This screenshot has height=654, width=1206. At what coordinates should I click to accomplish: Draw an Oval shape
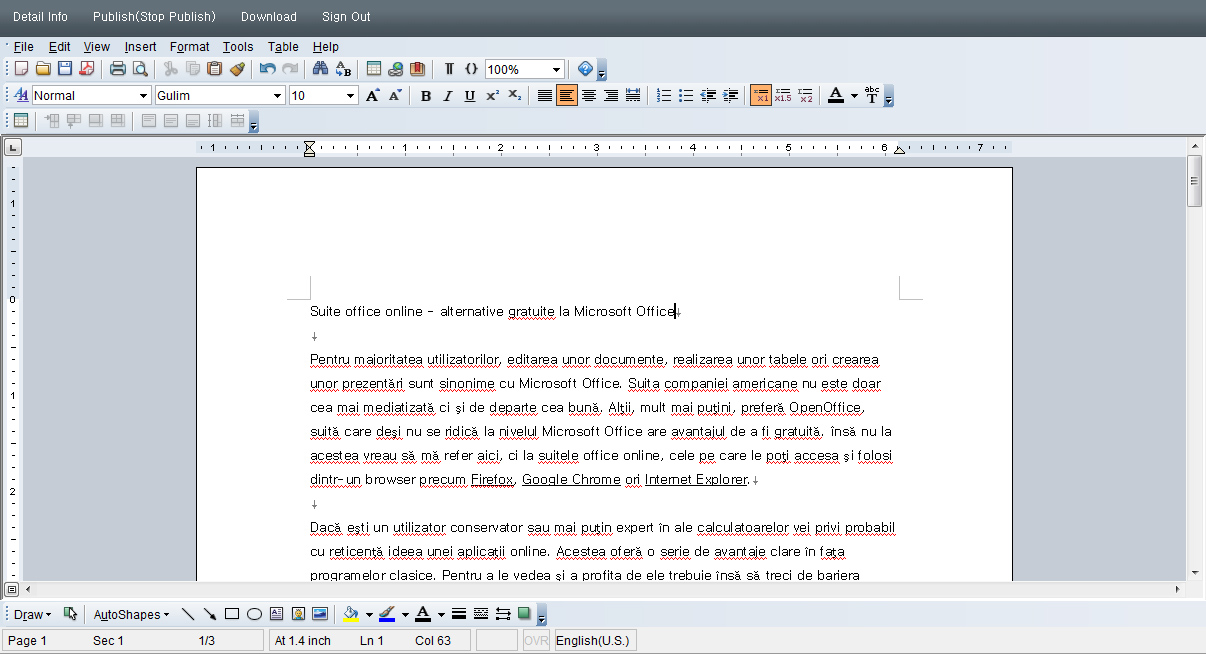[x=254, y=614]
